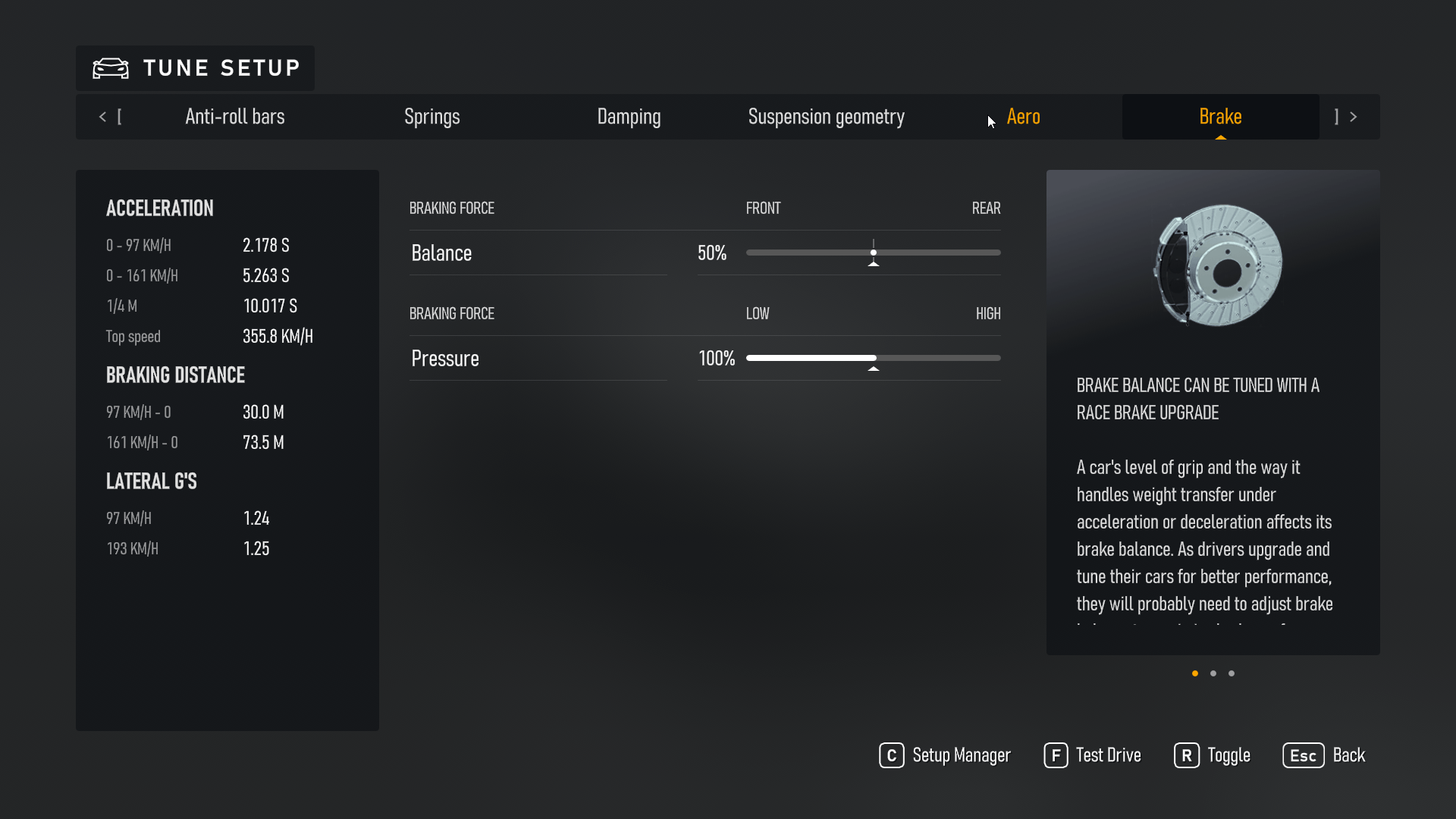This screenshot has height=819, width=1456.
Task: Click the Brake Balance slider handle
Action: point(874,253)
